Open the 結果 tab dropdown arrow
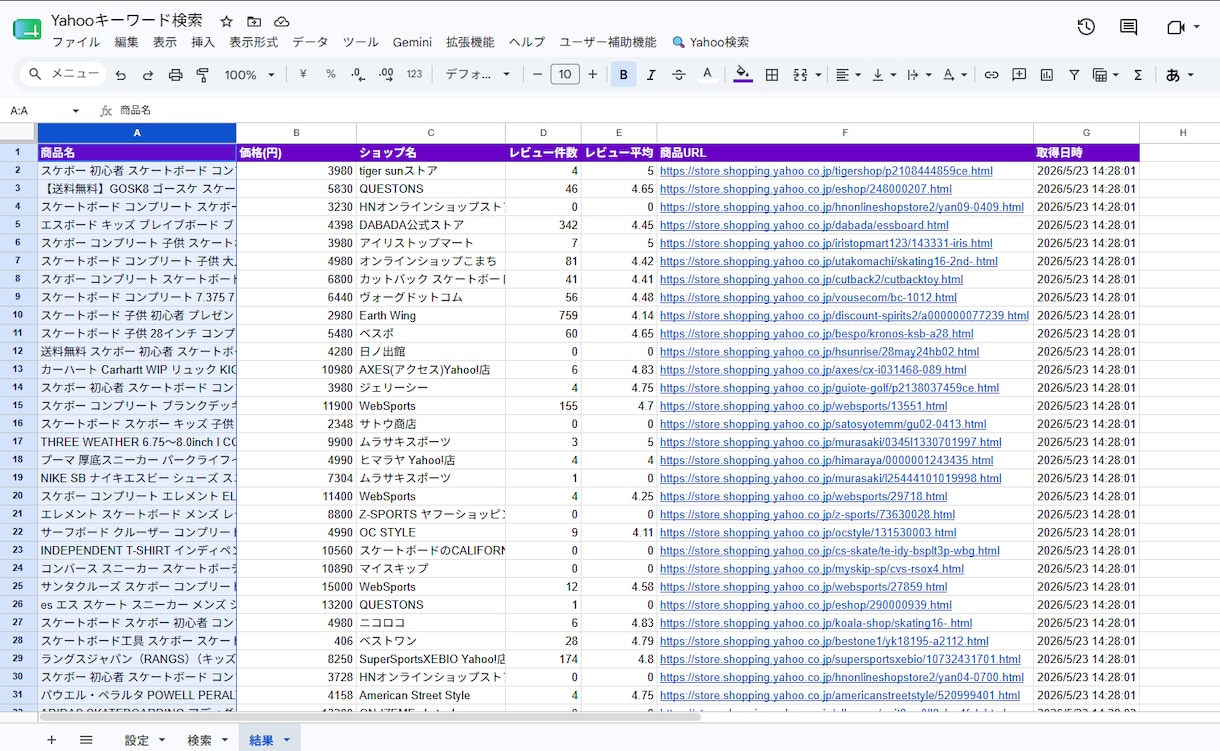The width and height of the screenshot is (1220, 751). (x=287, y=740)
